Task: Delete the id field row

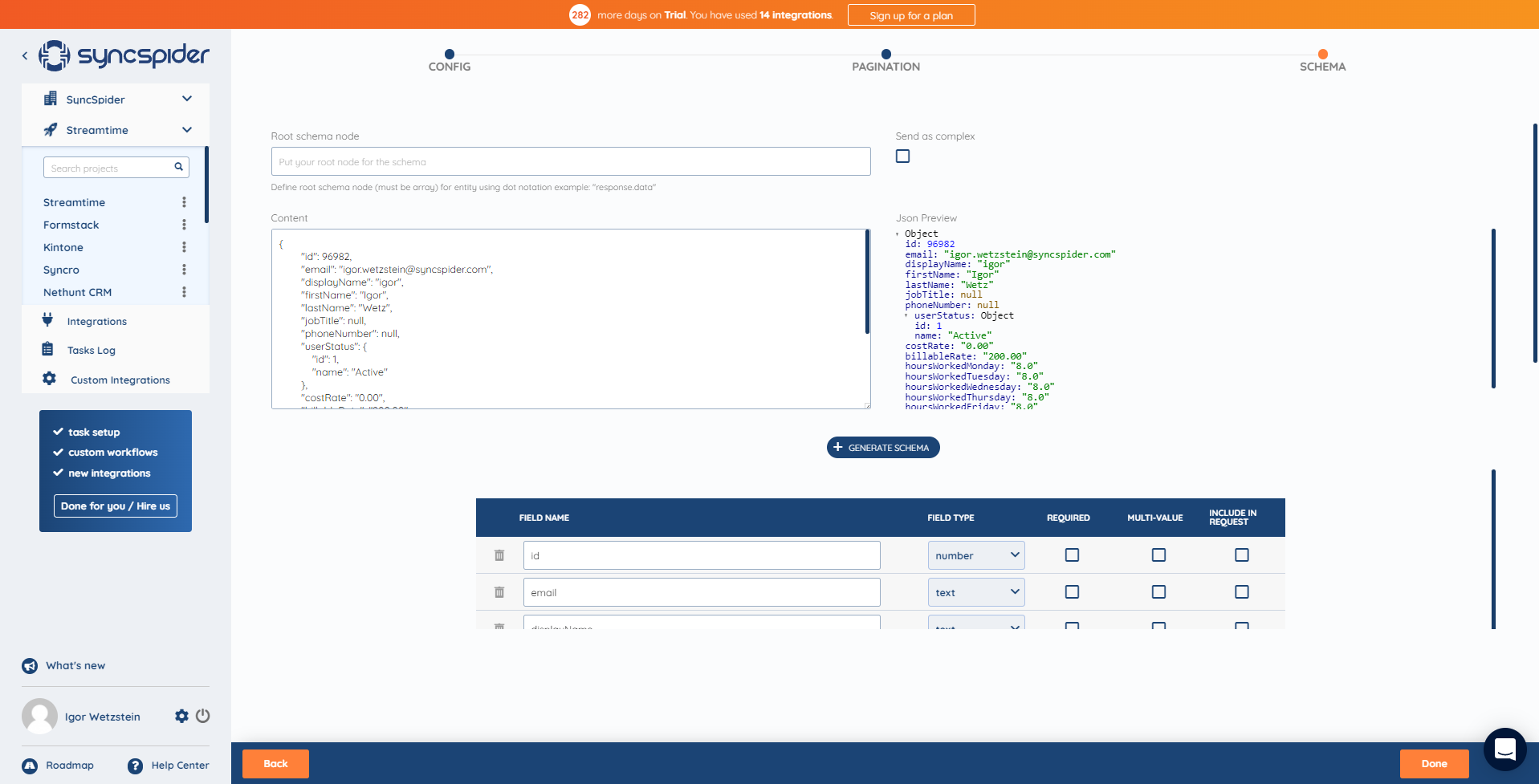Action: [x=499, y=555]
